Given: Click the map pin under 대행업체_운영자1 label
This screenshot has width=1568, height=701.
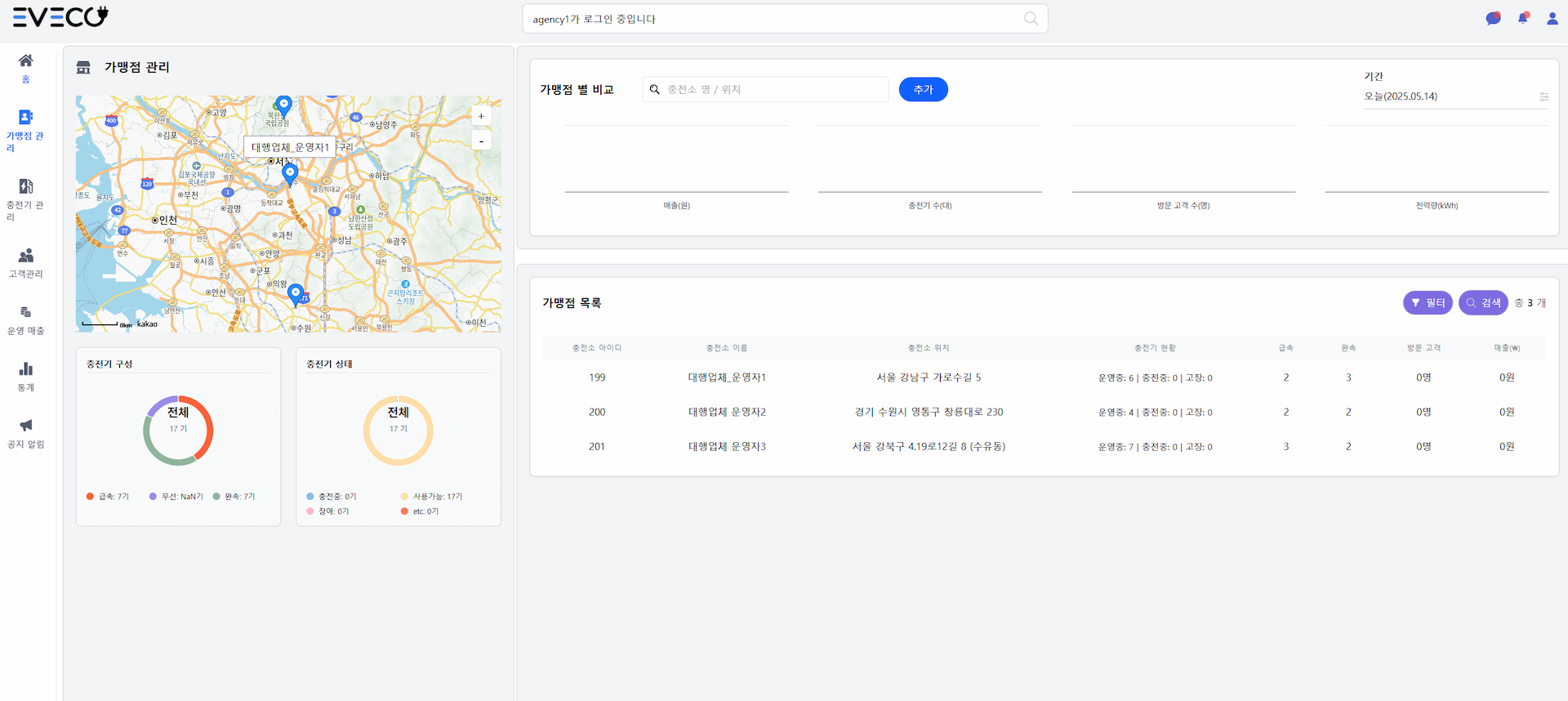Looking at the screenshot, I should [289, 175].
